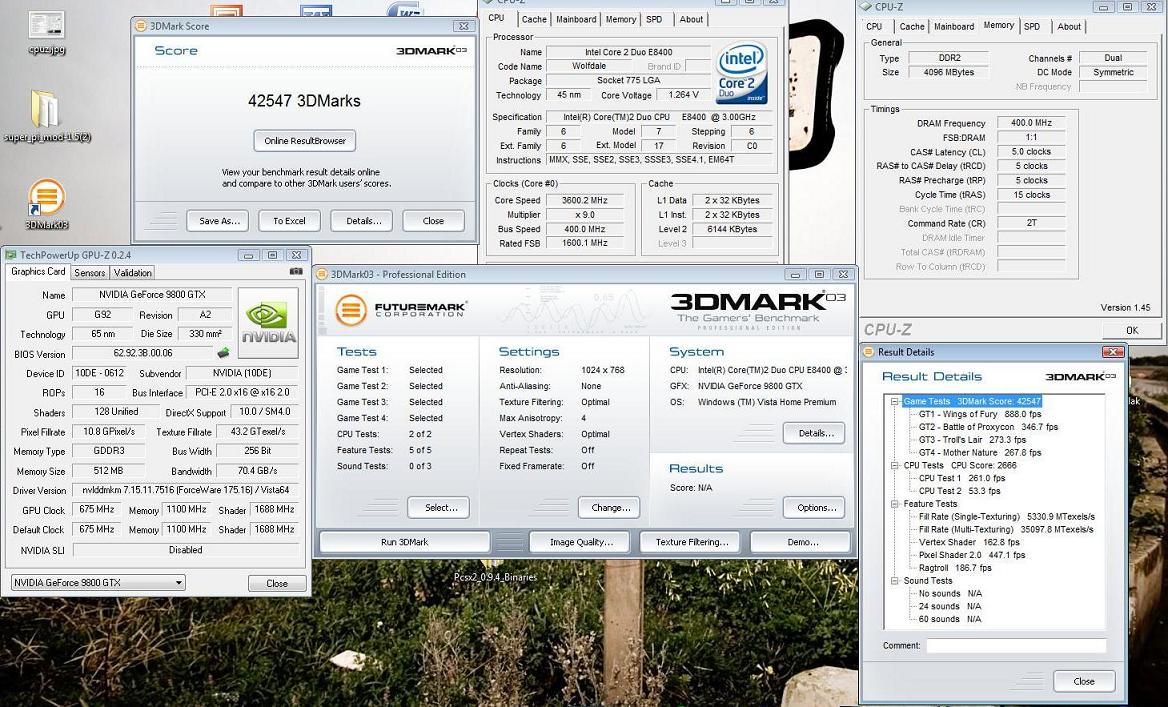This screenshot has height=707, width=1168.
Task: Open the Texture Filtering button
Action: coord(692,542)
